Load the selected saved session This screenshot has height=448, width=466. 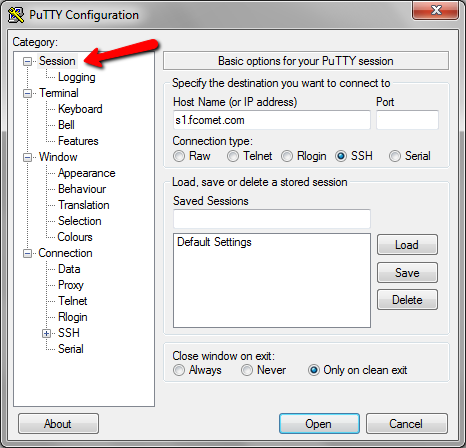407,245
